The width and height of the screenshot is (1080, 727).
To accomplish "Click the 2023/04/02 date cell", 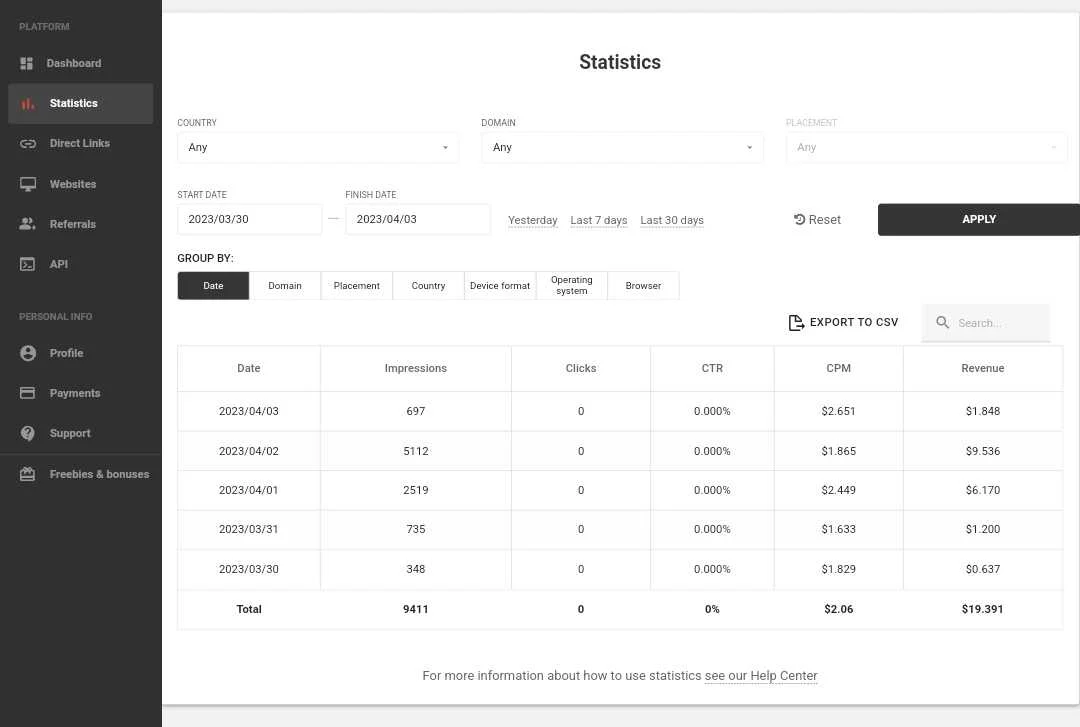I will (249, 451).
